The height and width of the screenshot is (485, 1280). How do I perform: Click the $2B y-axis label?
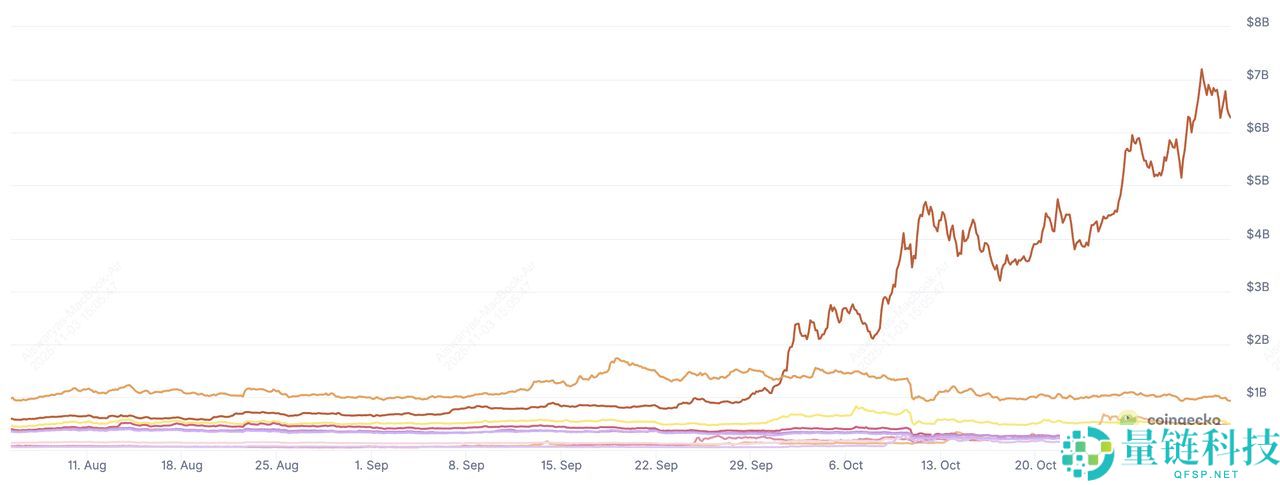pyautogui.click(x=1257, y=340)
